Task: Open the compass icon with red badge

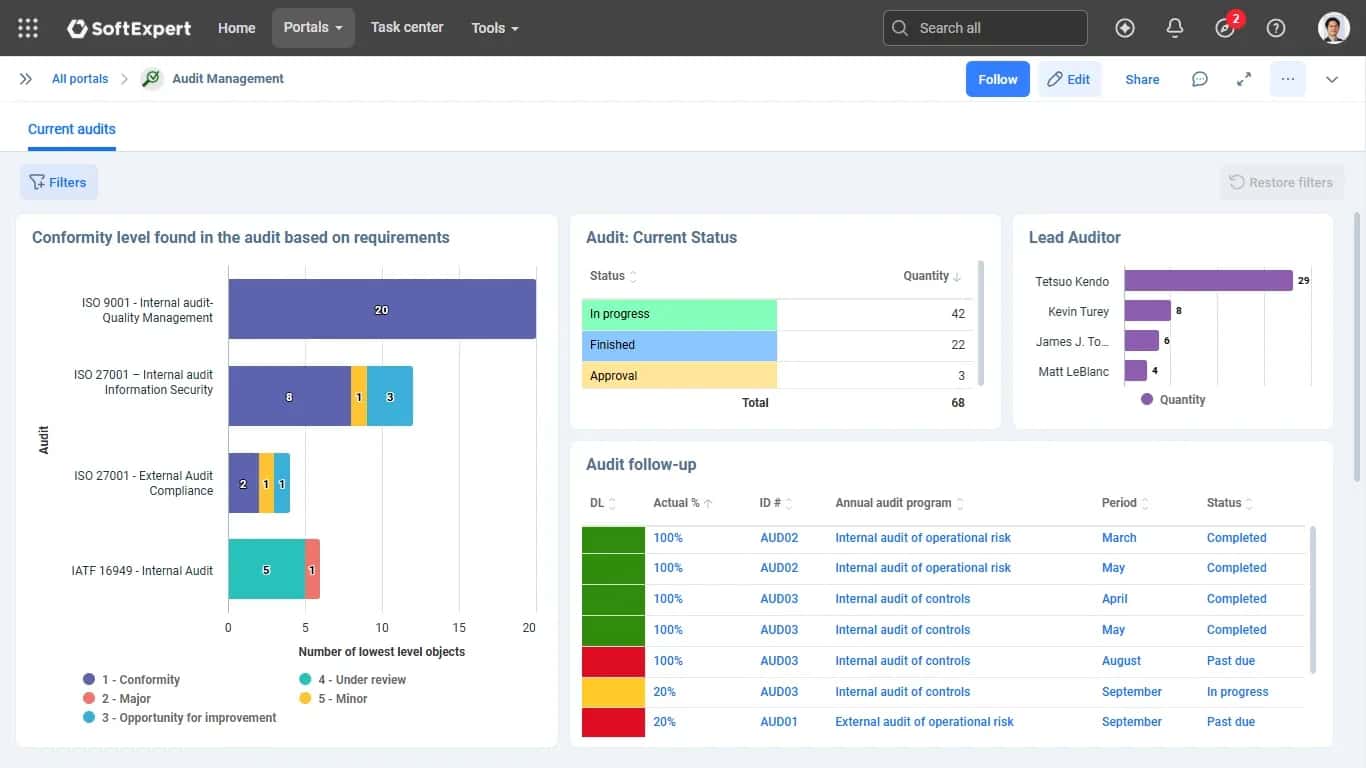Action: (x=1226, y=28)
